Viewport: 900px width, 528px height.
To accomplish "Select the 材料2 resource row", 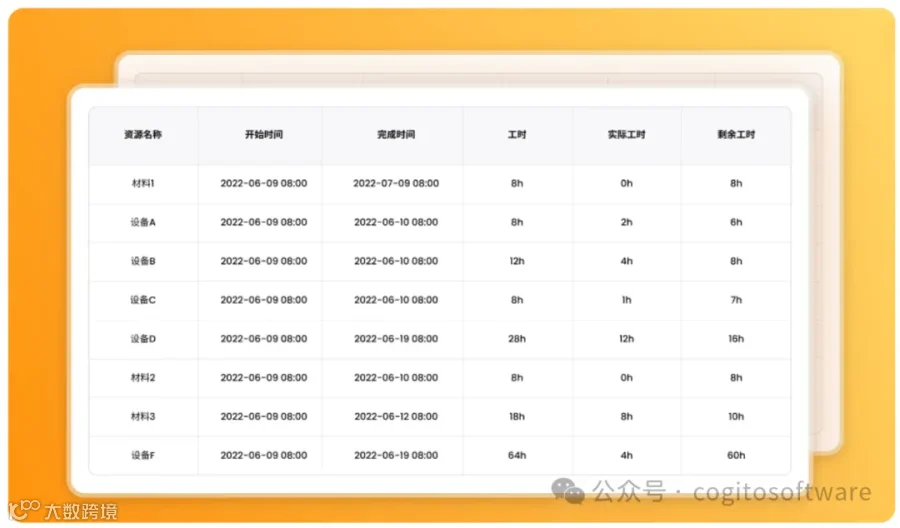I will click(440, 378).
